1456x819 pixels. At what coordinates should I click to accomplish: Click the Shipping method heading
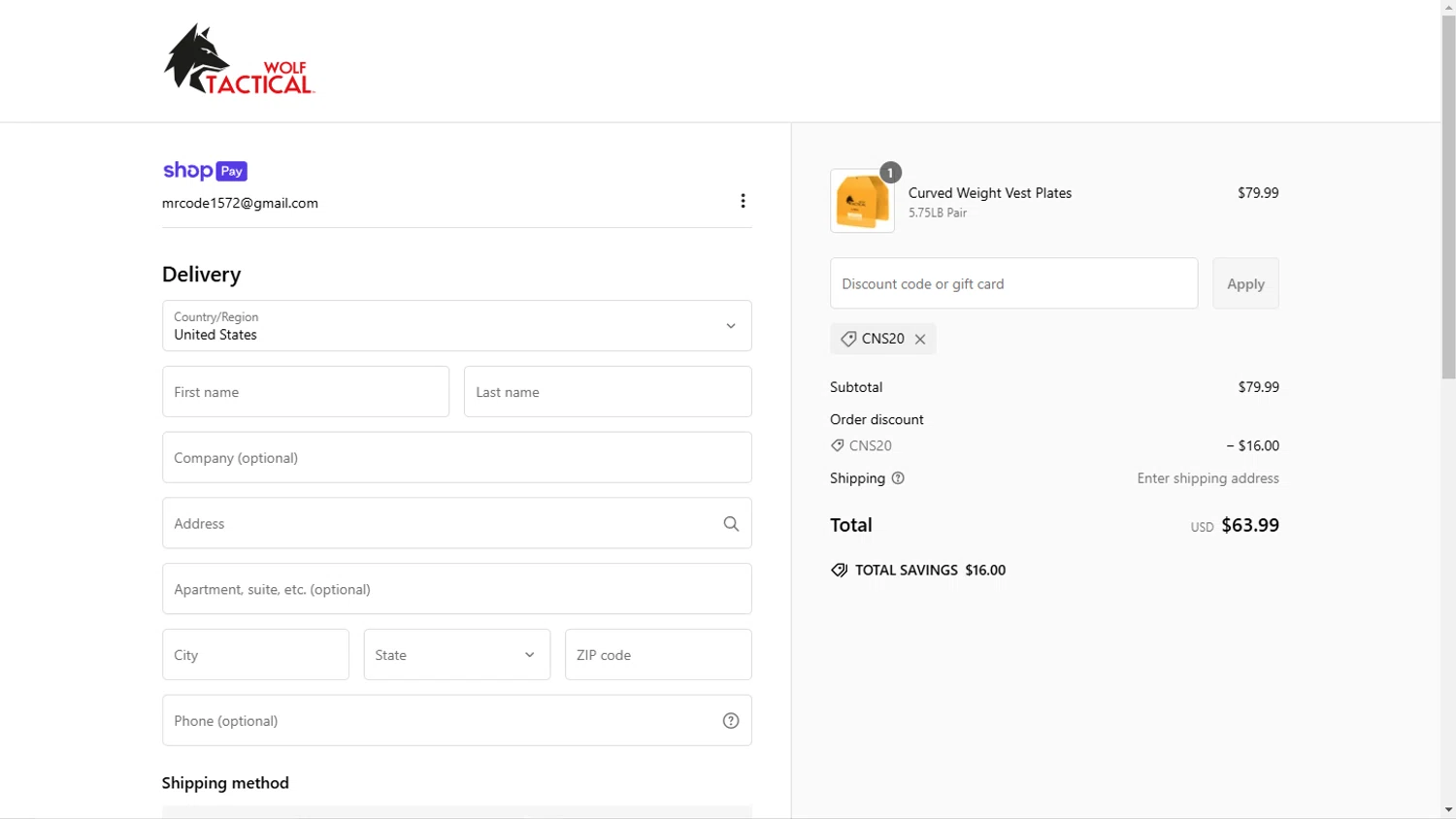coord(225,783)
